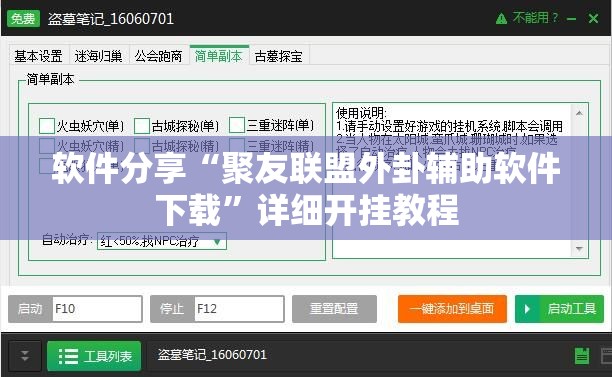The width and height of the screenshot is (612, 377).
Task: Switch to the 迷海归巢 tab
Action: [x=98, y=56]
